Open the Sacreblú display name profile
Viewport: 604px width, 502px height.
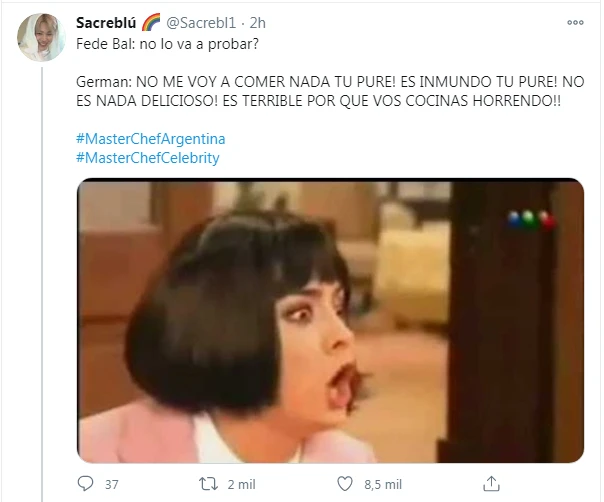(x=106, y=23)
